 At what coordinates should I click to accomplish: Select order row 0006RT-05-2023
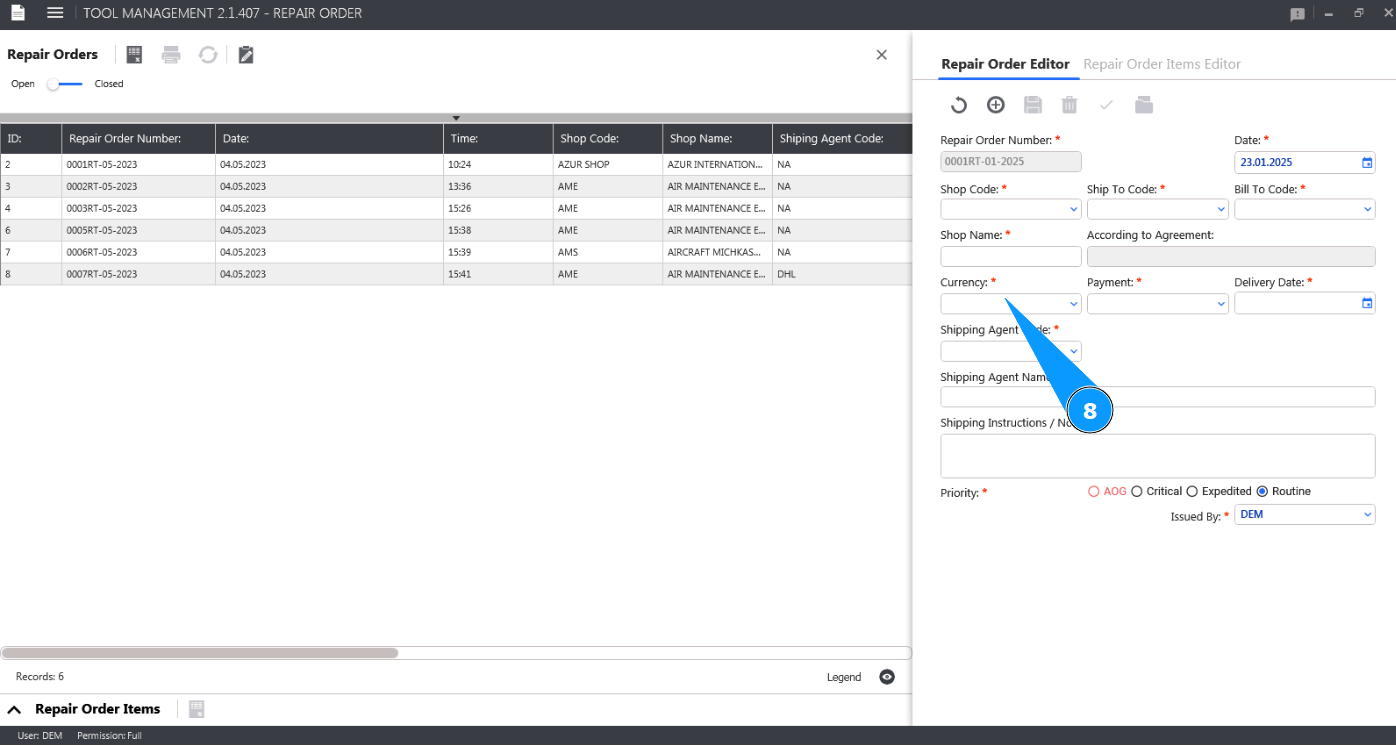pyautogui.click(x=456, y=253)
